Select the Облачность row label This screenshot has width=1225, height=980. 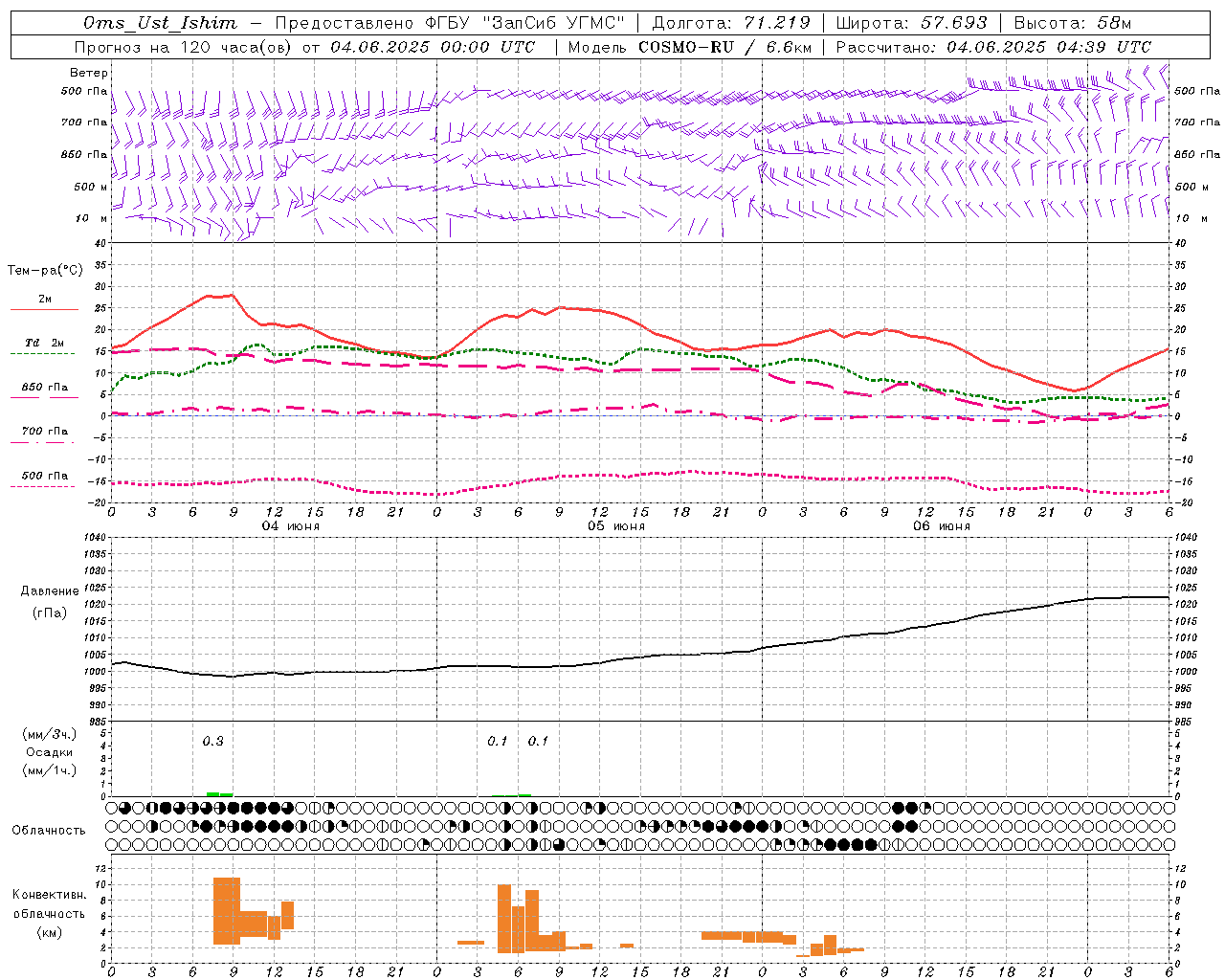click(x=49, y=830)
